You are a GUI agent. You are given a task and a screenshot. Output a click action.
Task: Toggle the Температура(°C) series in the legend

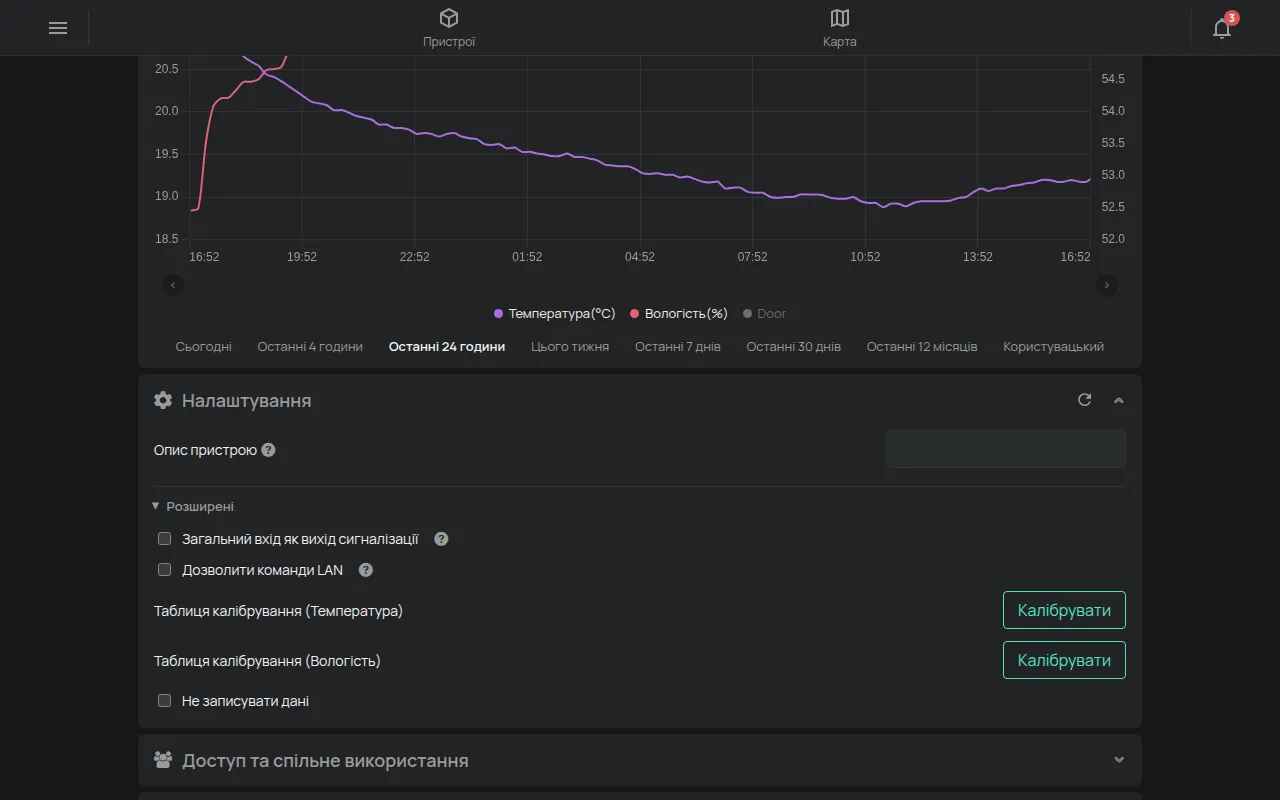coord(555,314)
